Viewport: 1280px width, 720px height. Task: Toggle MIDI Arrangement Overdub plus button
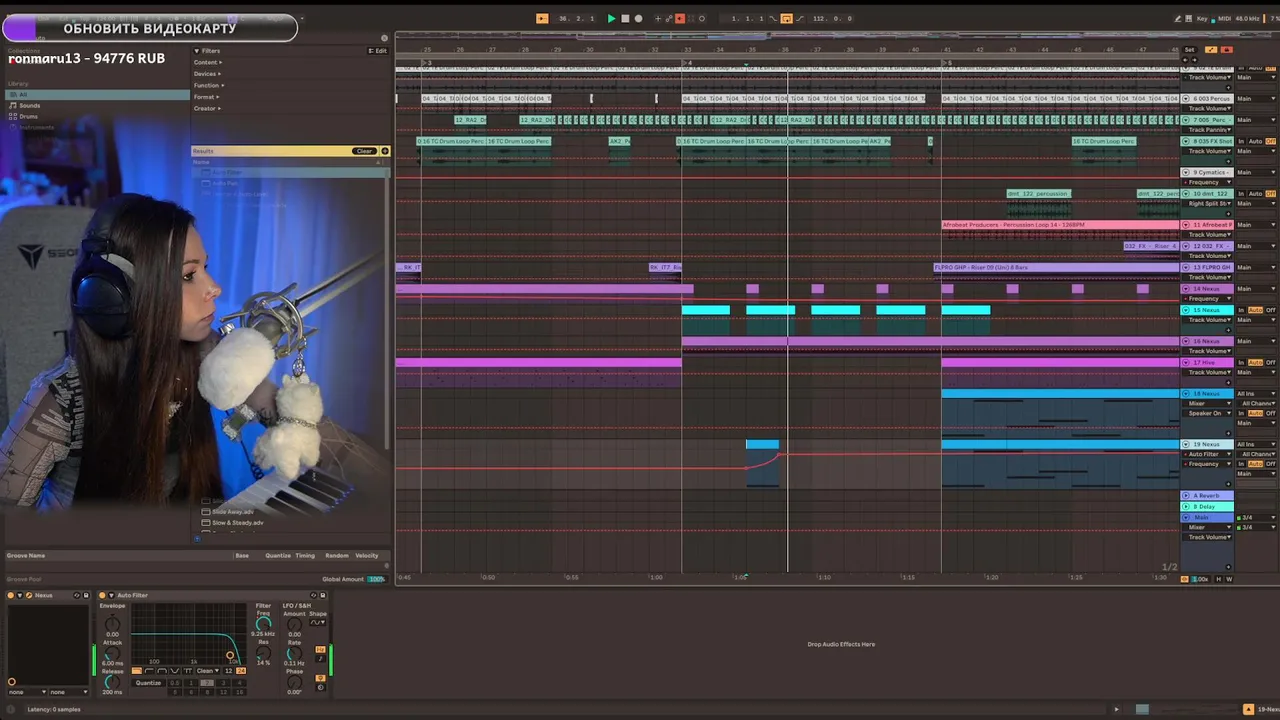tap(658, 18)
